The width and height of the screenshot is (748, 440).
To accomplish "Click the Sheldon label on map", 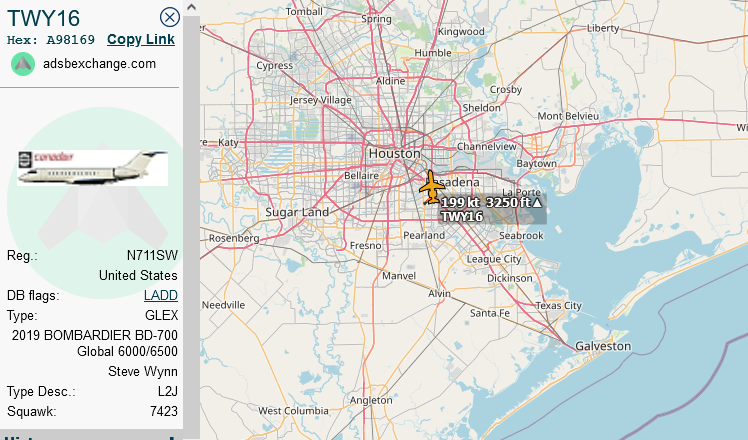I will 481,108.
